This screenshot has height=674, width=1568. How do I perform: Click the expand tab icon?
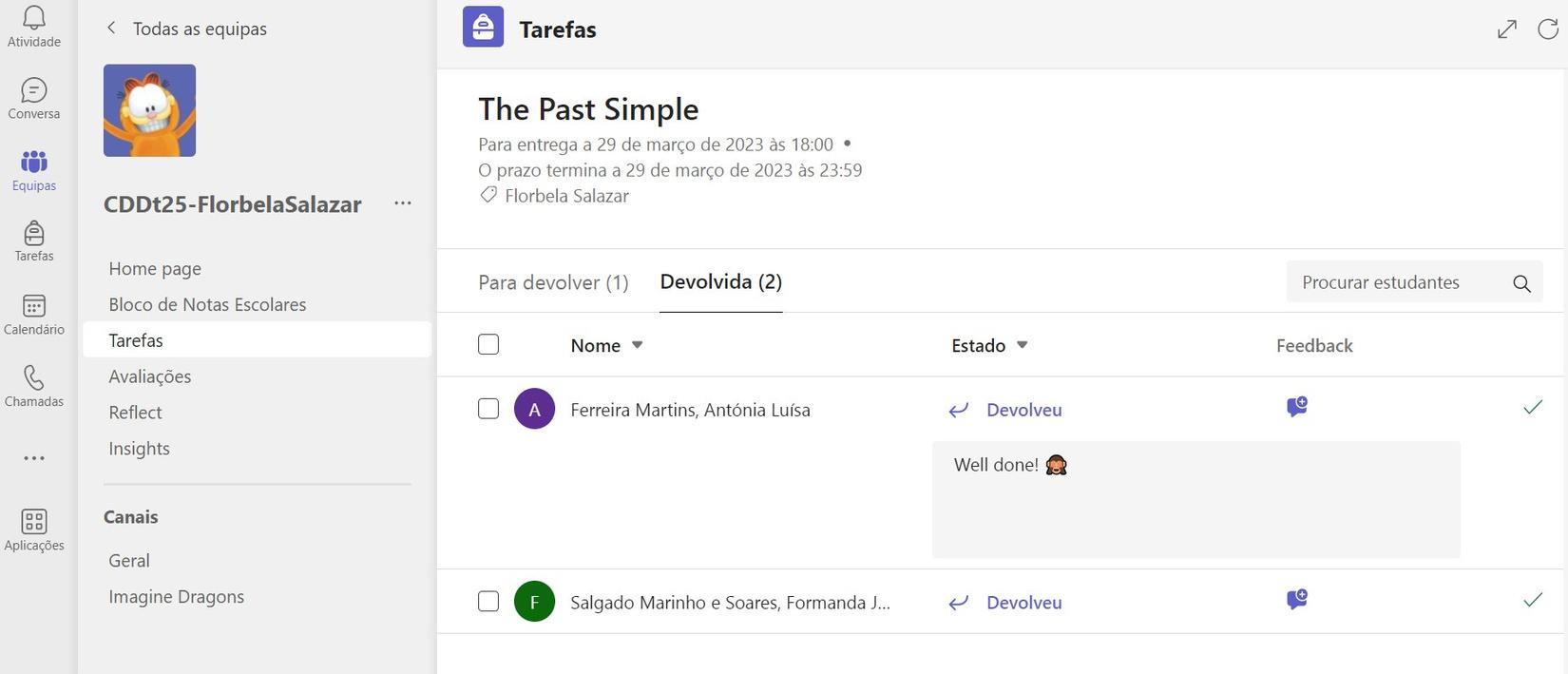pyautogui.click(x=1507, y=29)
